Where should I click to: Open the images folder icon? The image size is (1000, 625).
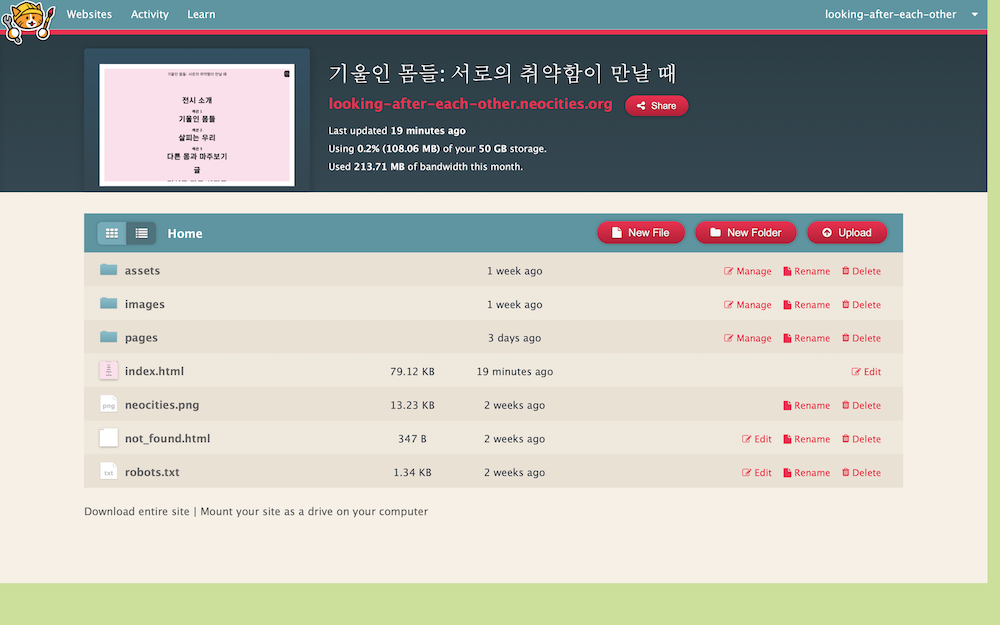(x=108, y=303)
